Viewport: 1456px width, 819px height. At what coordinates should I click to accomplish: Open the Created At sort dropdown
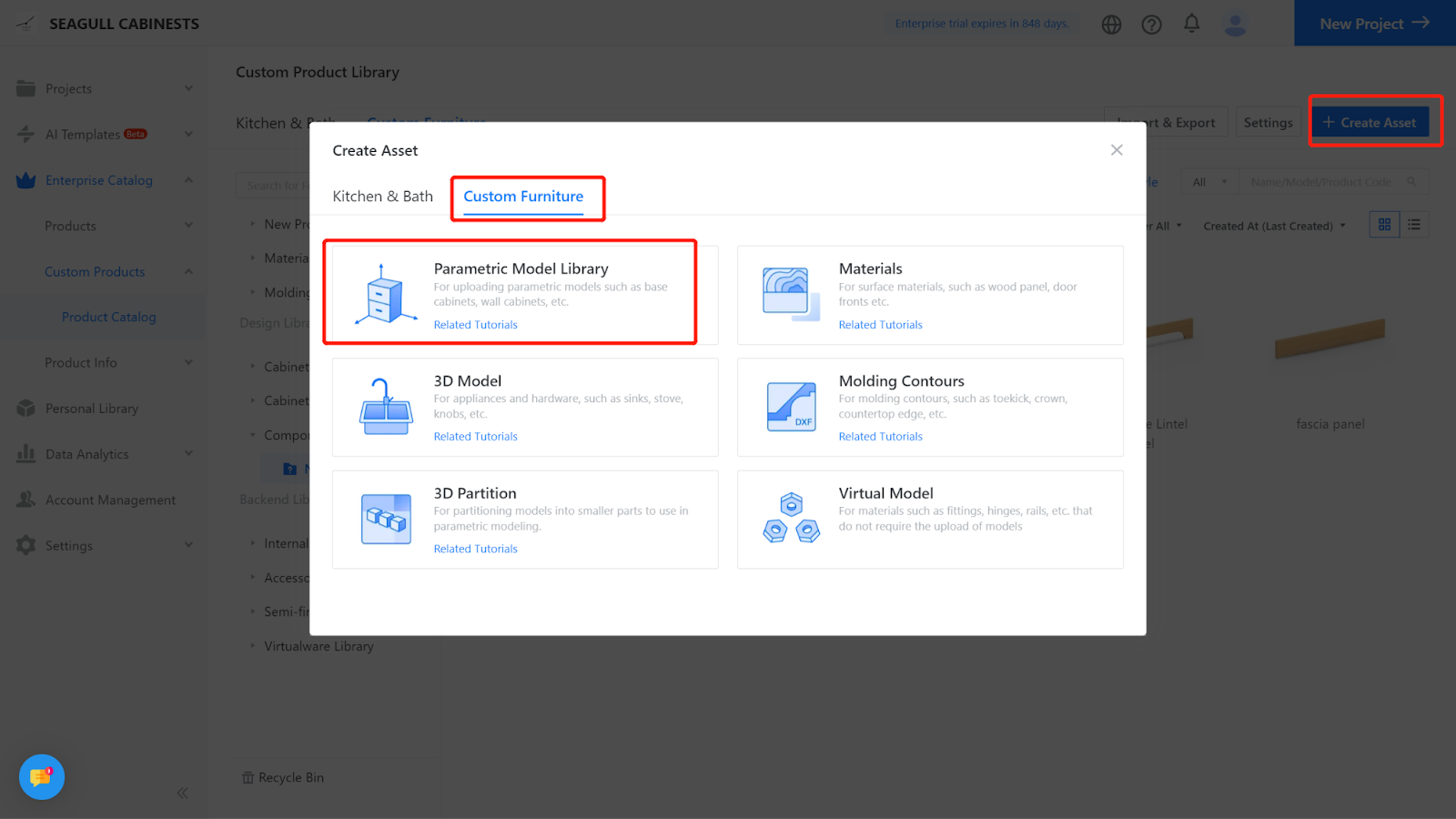(x=1274, y=226)
